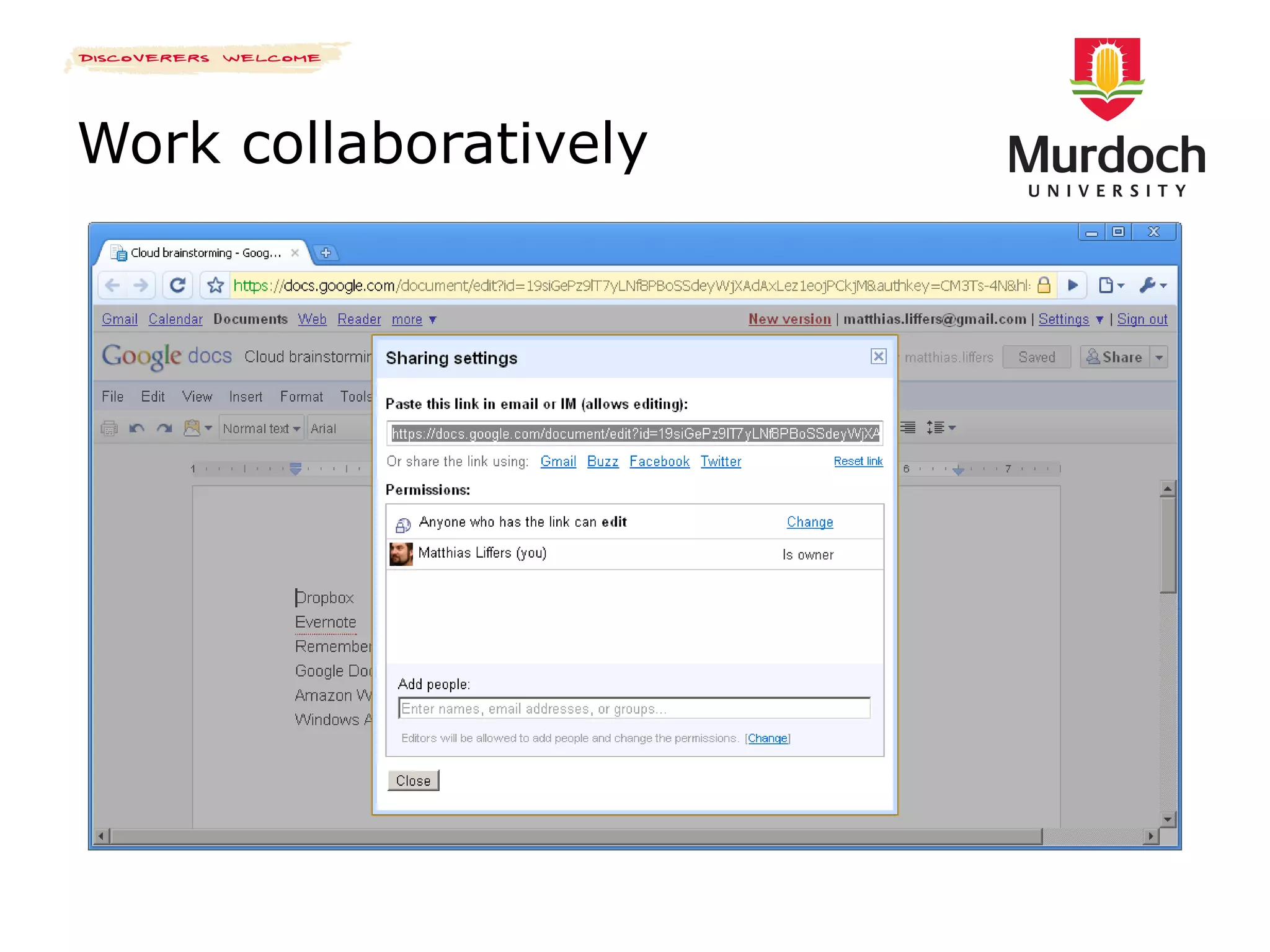Close the Cloud brainstorming browser tab
Image resolution: width=1270 pixels, height=952 pixels.
(295, 253)
